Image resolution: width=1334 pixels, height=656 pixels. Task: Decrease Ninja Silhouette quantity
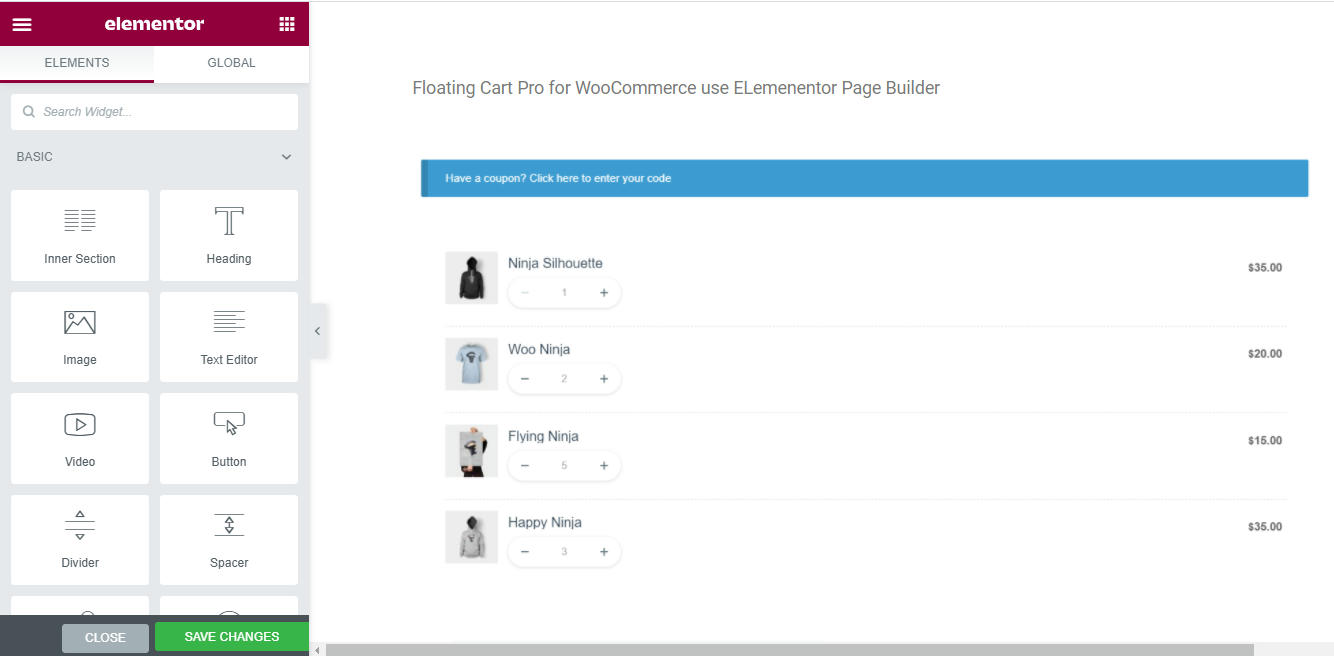click(x=525, y=293)
